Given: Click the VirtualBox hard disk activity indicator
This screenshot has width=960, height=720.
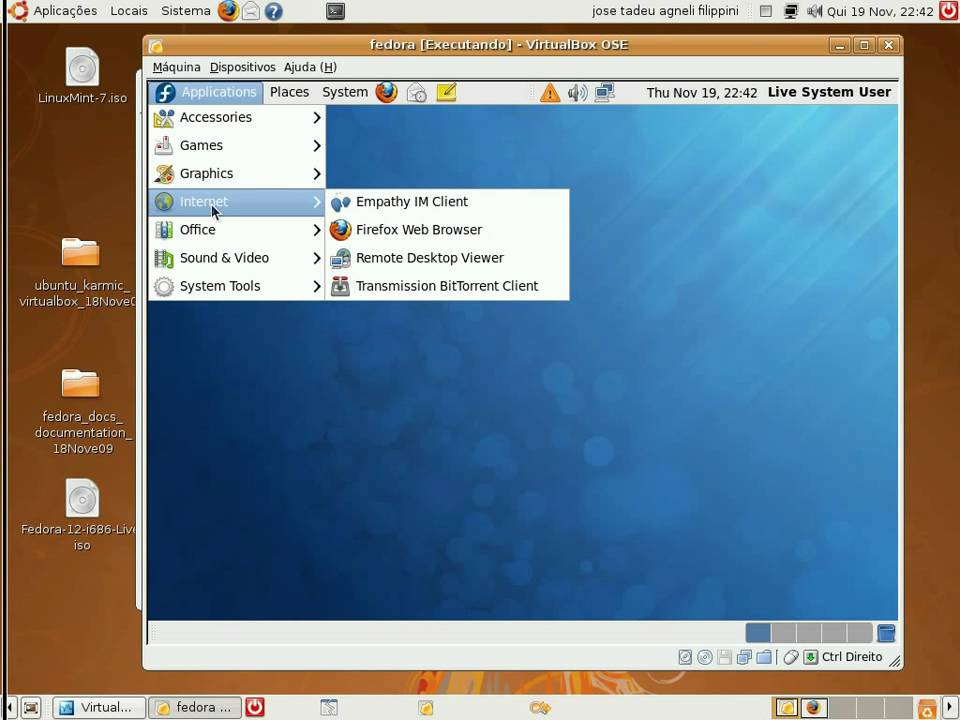Looking at the screenshot, I should [x=685, y=658].
